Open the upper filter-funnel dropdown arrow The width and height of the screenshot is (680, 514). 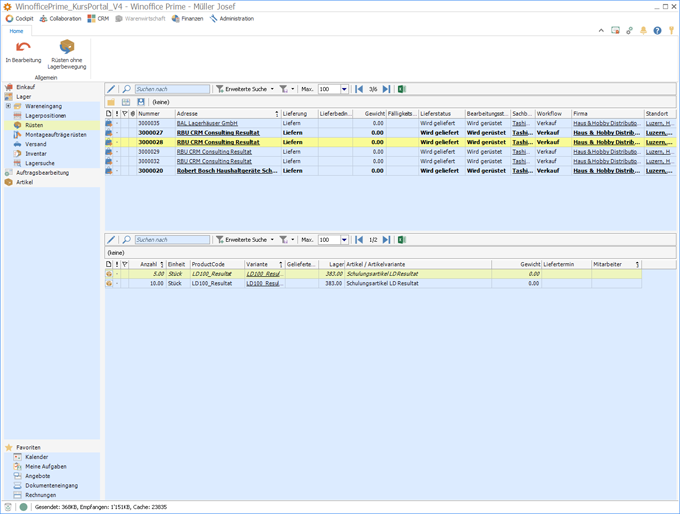coord(293,89)
